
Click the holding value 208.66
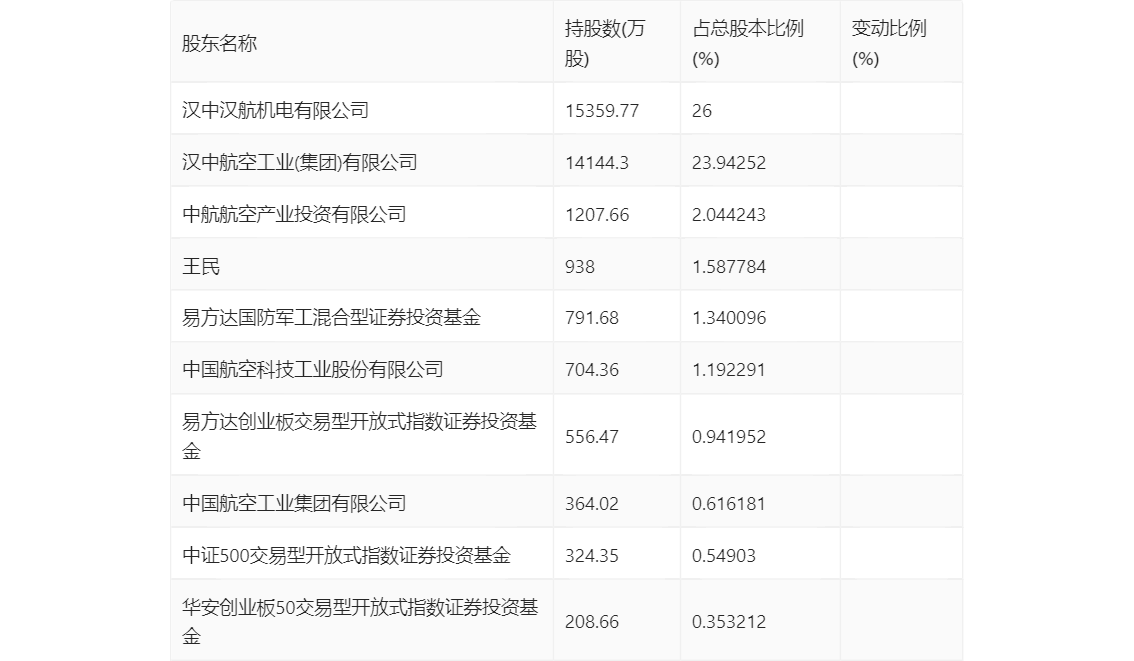(x=592, y=622)
